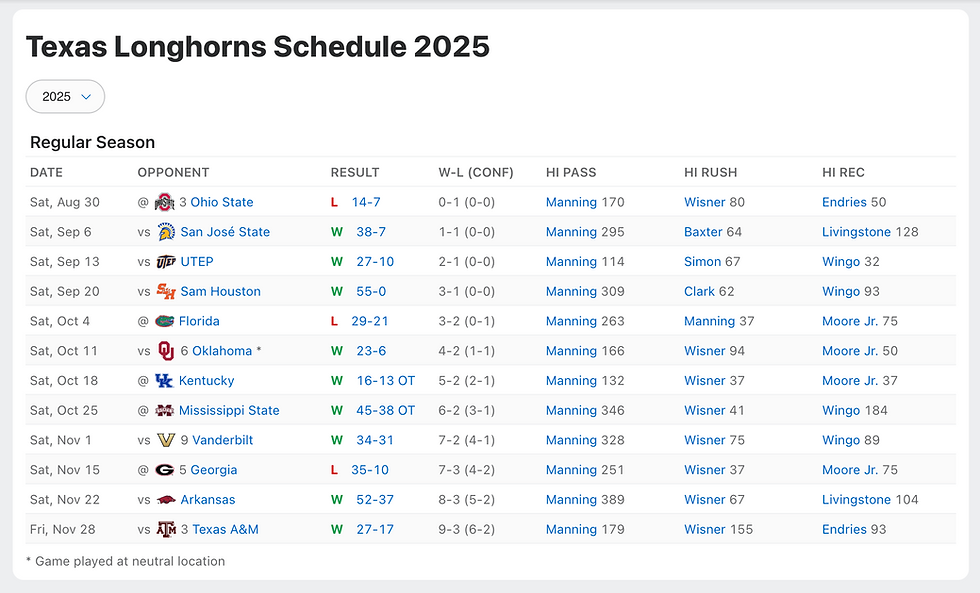The image size is (980, 593).
Task: Click the Texas A&M Aggies logo
Action: 165,530
